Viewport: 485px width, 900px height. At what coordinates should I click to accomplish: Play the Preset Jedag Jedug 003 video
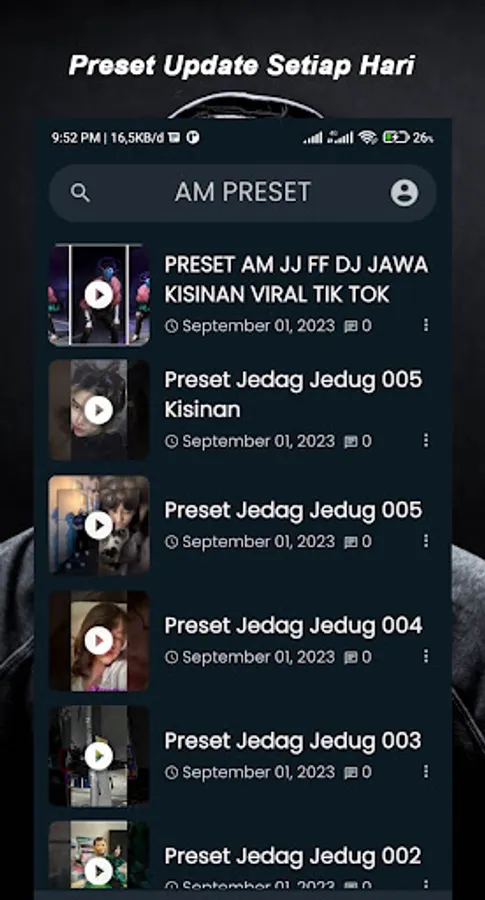(x=99, y=756)
